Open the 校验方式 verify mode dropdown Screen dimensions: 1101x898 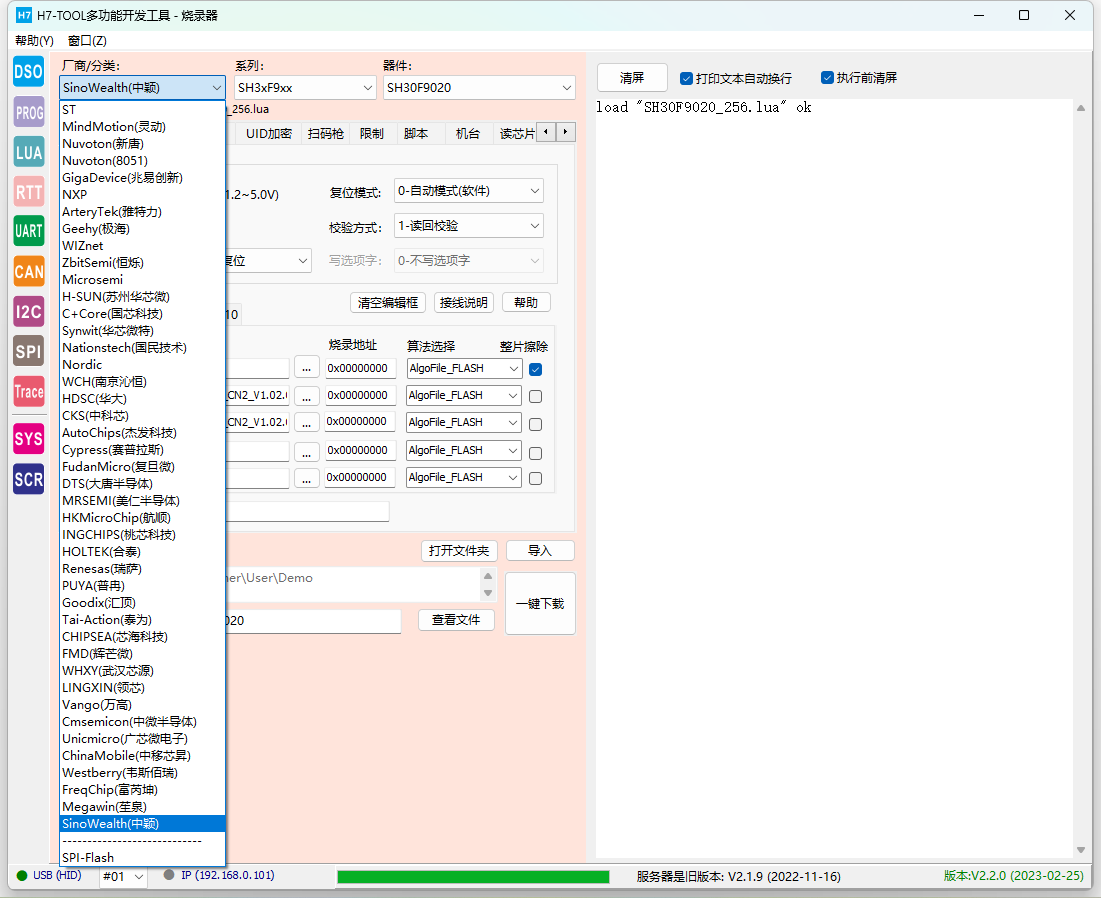(x=468, y=226)
